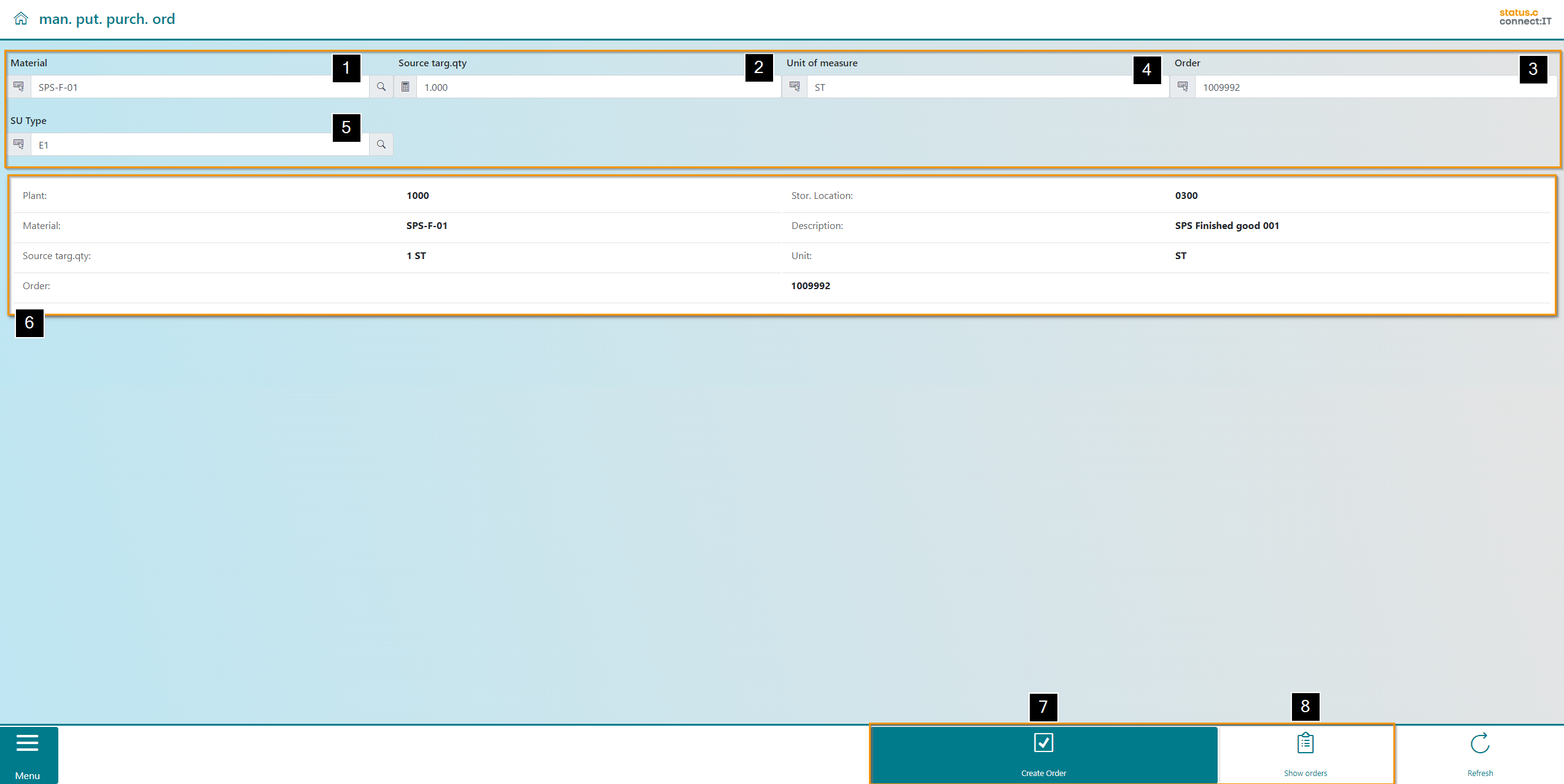Image resolution: width=1564 pixels, height=784 pixels.
Task: Click the SU Type search magnifier icon
Action: click(x=381, y=144)
